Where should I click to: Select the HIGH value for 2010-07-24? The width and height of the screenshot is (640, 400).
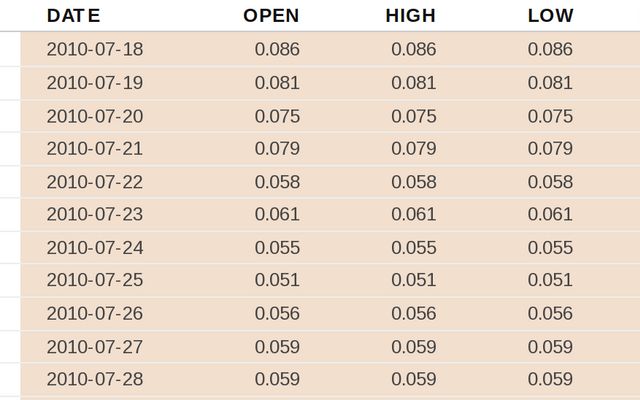coord(413,247)
